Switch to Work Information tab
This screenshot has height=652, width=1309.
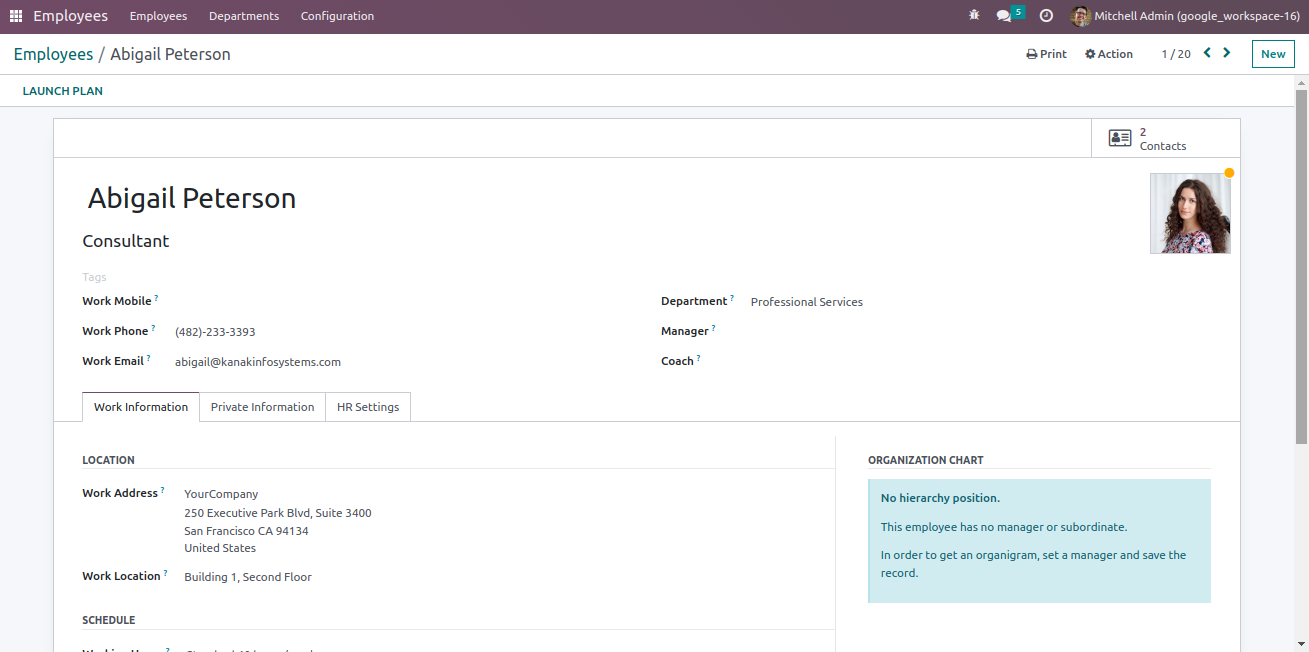141,407
